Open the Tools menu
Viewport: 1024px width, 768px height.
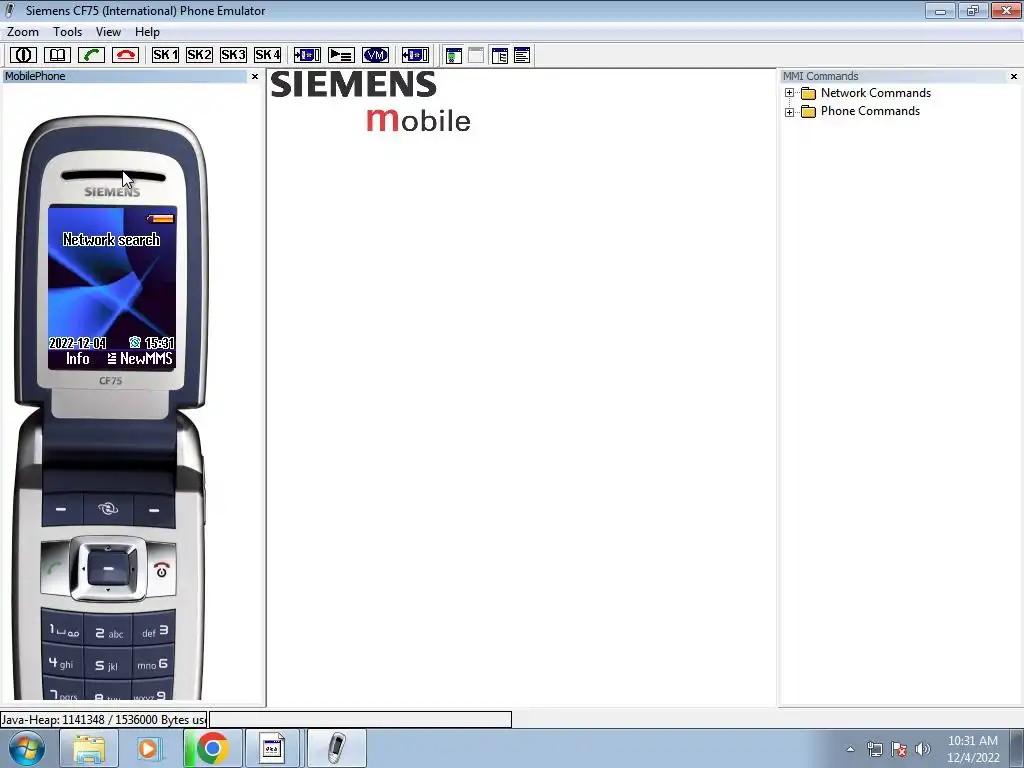pos(67,31)
